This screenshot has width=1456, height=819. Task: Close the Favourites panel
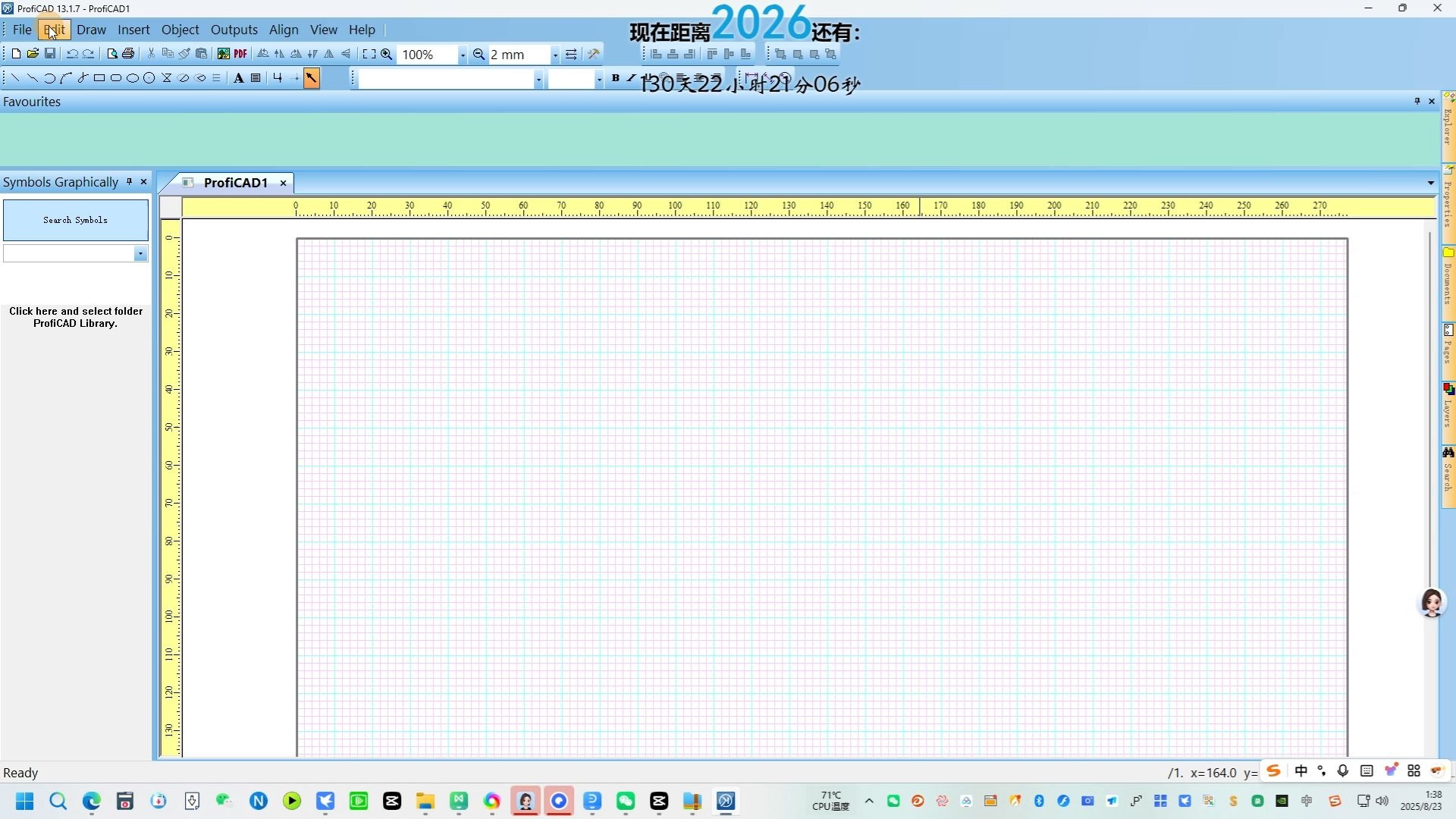(x=1432, y=101)
